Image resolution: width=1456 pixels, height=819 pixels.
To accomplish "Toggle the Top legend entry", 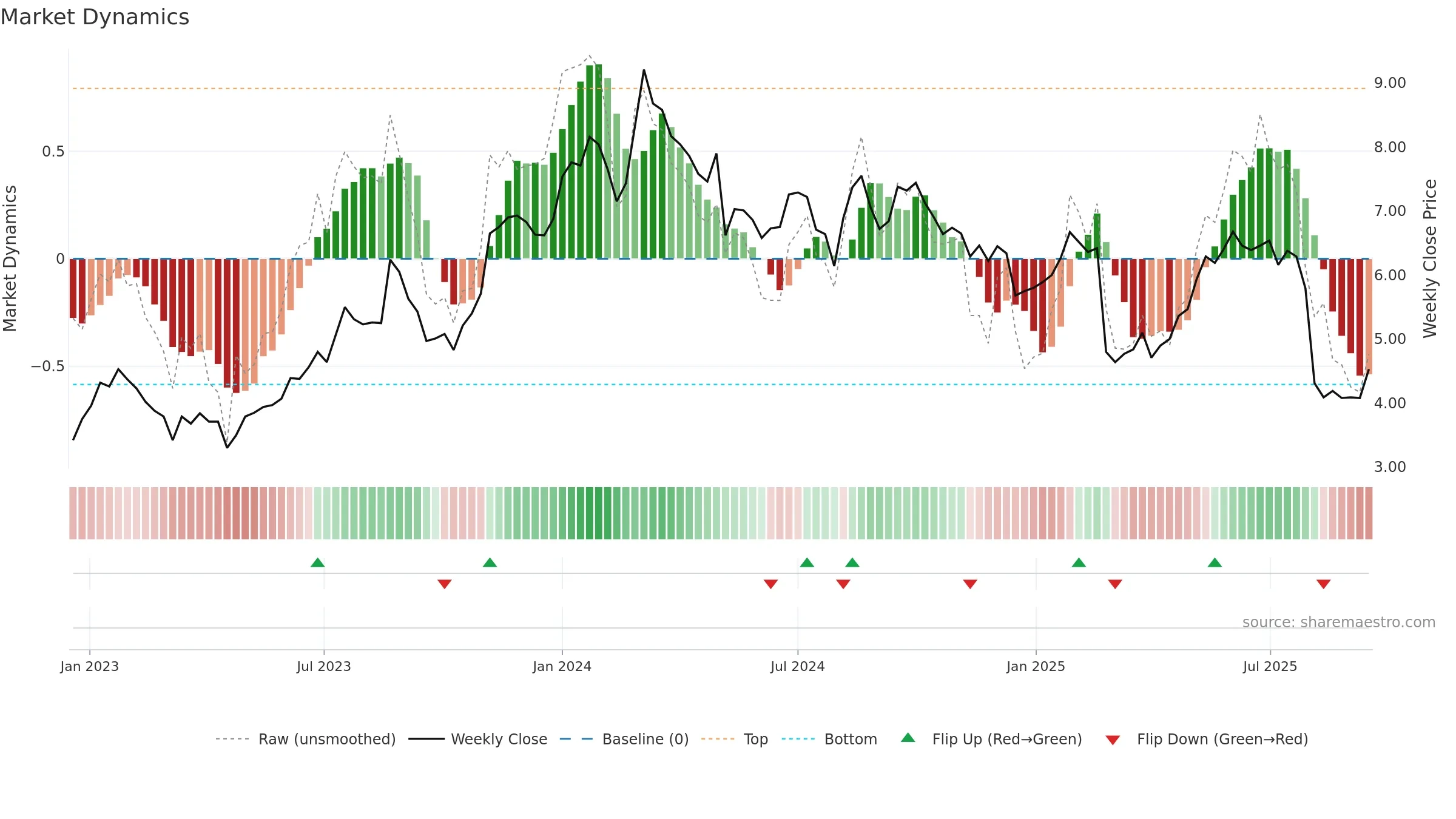I will 735,739.
